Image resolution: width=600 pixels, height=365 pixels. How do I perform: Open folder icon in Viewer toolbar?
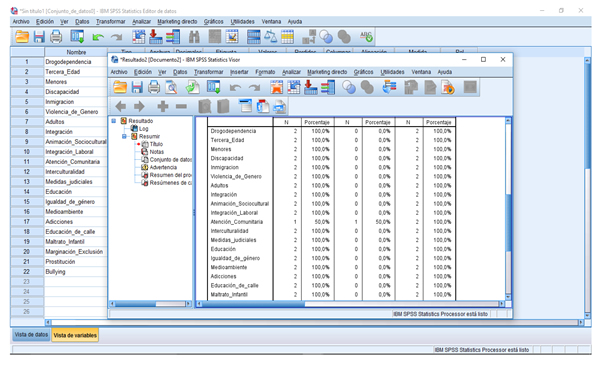120,87
